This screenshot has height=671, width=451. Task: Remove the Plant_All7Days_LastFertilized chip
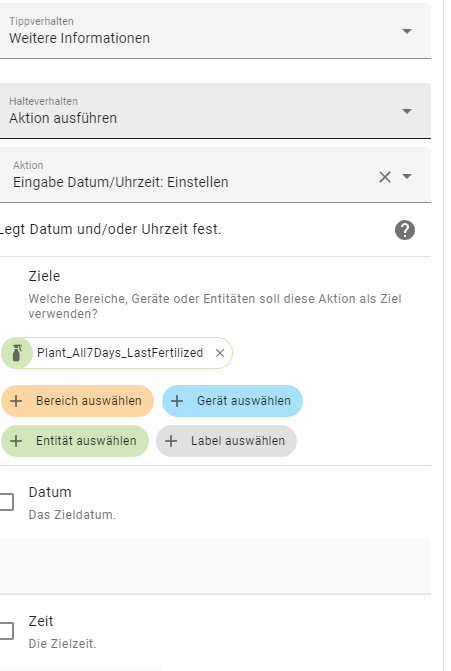(220, 353)
